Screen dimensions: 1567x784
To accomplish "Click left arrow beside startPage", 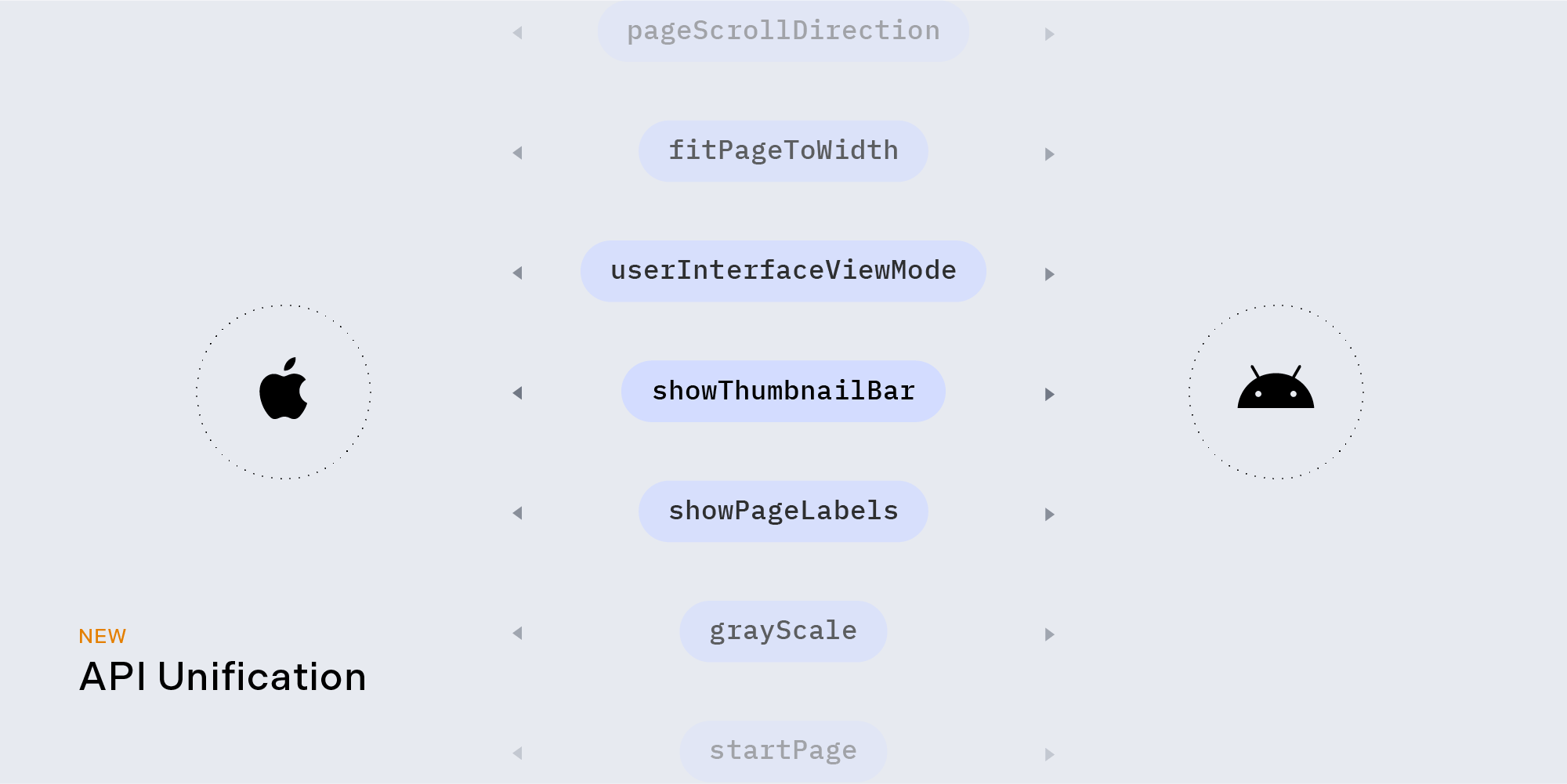I will click(x=517, y=753).
